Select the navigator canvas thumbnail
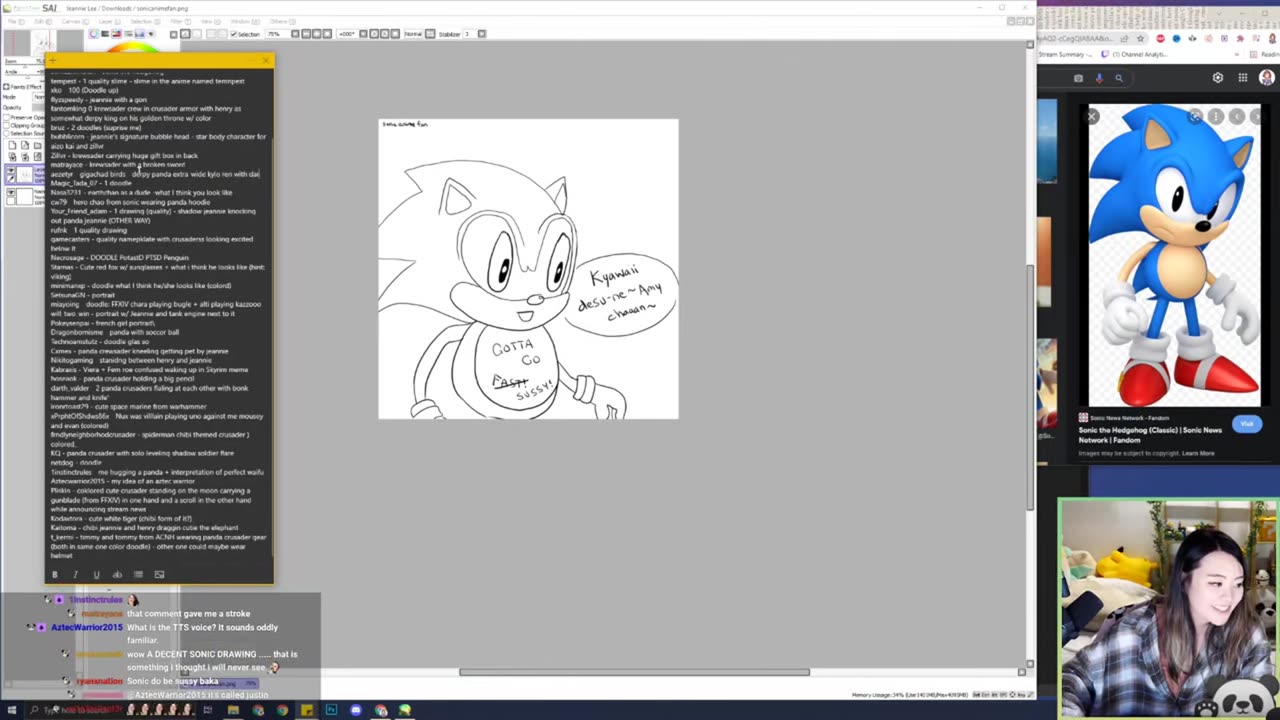The width and height of the screenshot is (1280, 720). click(x=42, y=43)
